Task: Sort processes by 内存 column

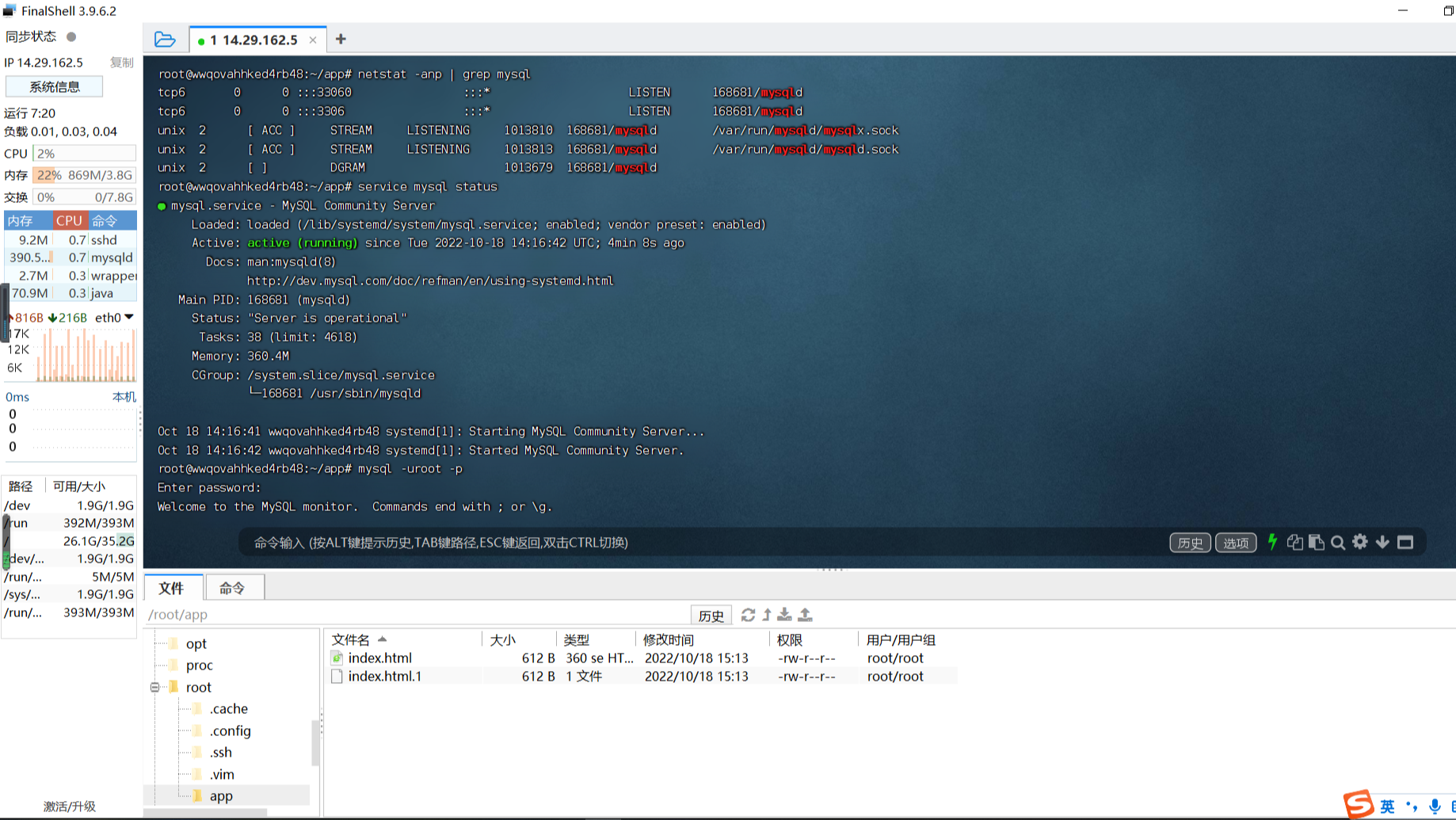Action: [x=29, y=221]
